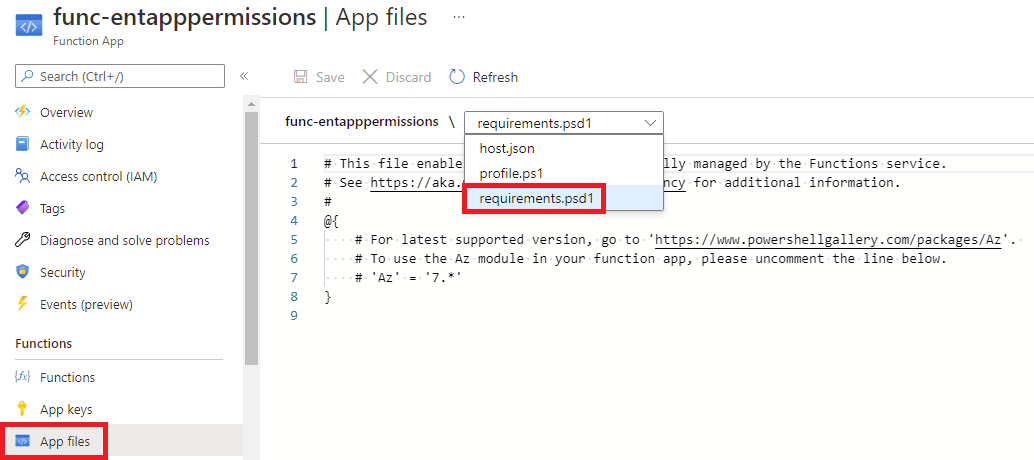Screen dimensions: 1034x460
Task: Click the 'To use the Az module' comment
Action: click(x=651, y=258)
